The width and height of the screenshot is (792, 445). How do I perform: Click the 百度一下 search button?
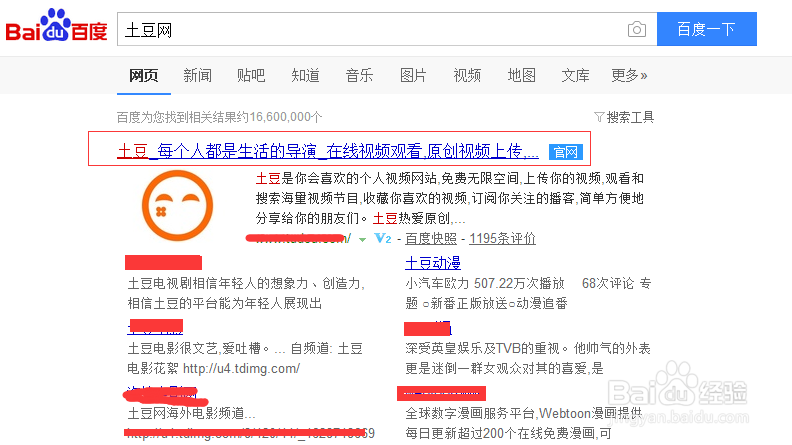tap(707, 29)
